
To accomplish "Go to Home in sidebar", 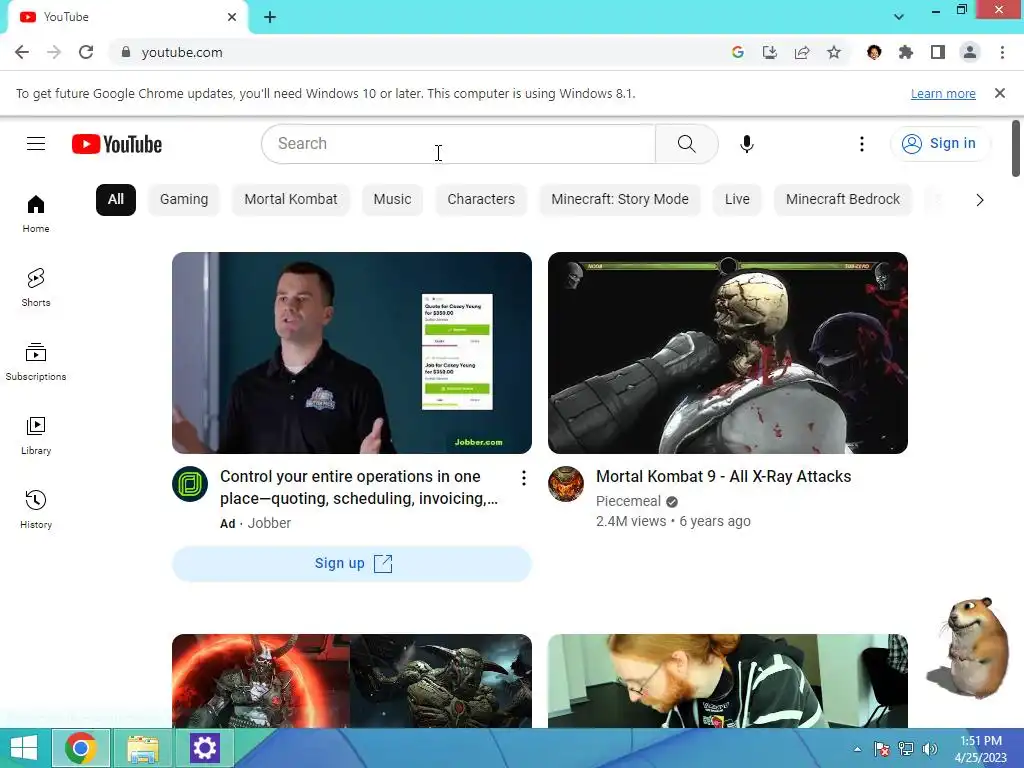I will [x=36, y=214].
